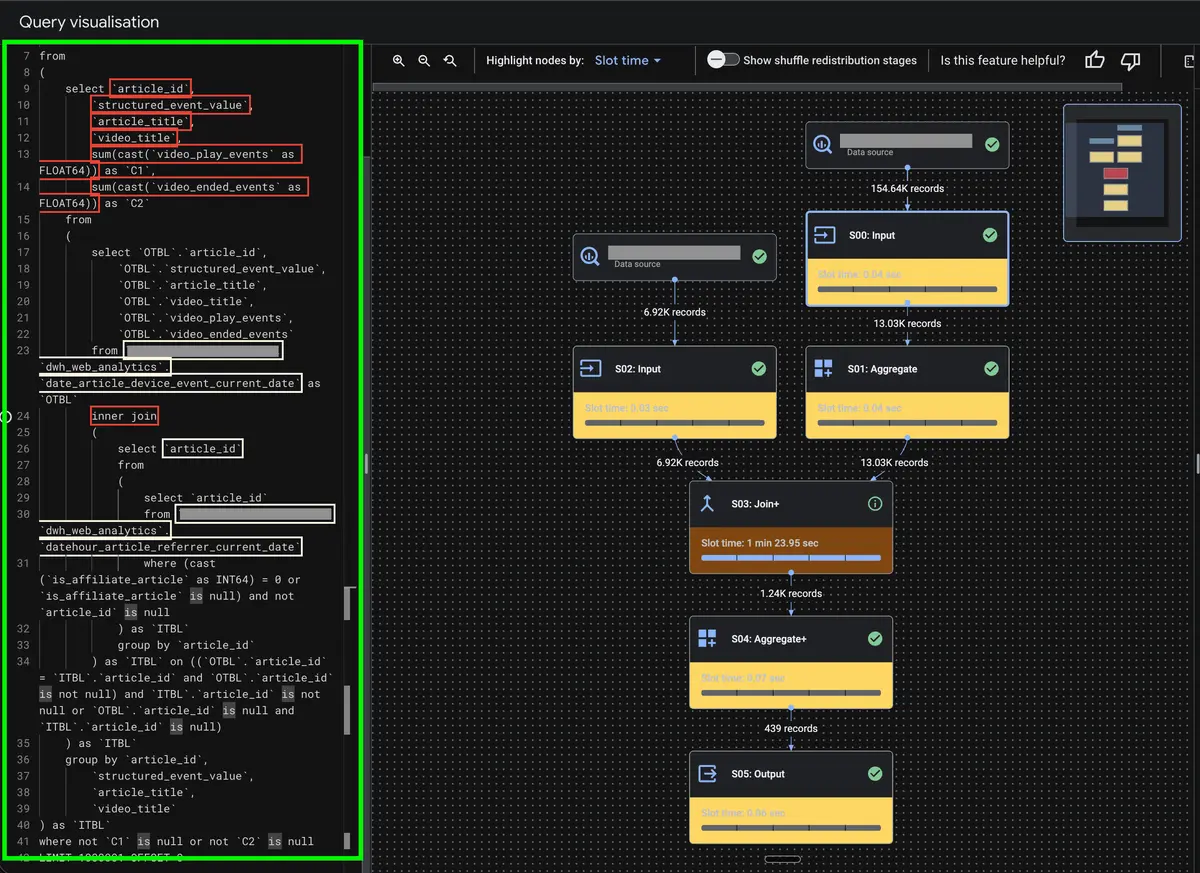Click the S04: Aggregate+ green checkmark

coord(875,638)
